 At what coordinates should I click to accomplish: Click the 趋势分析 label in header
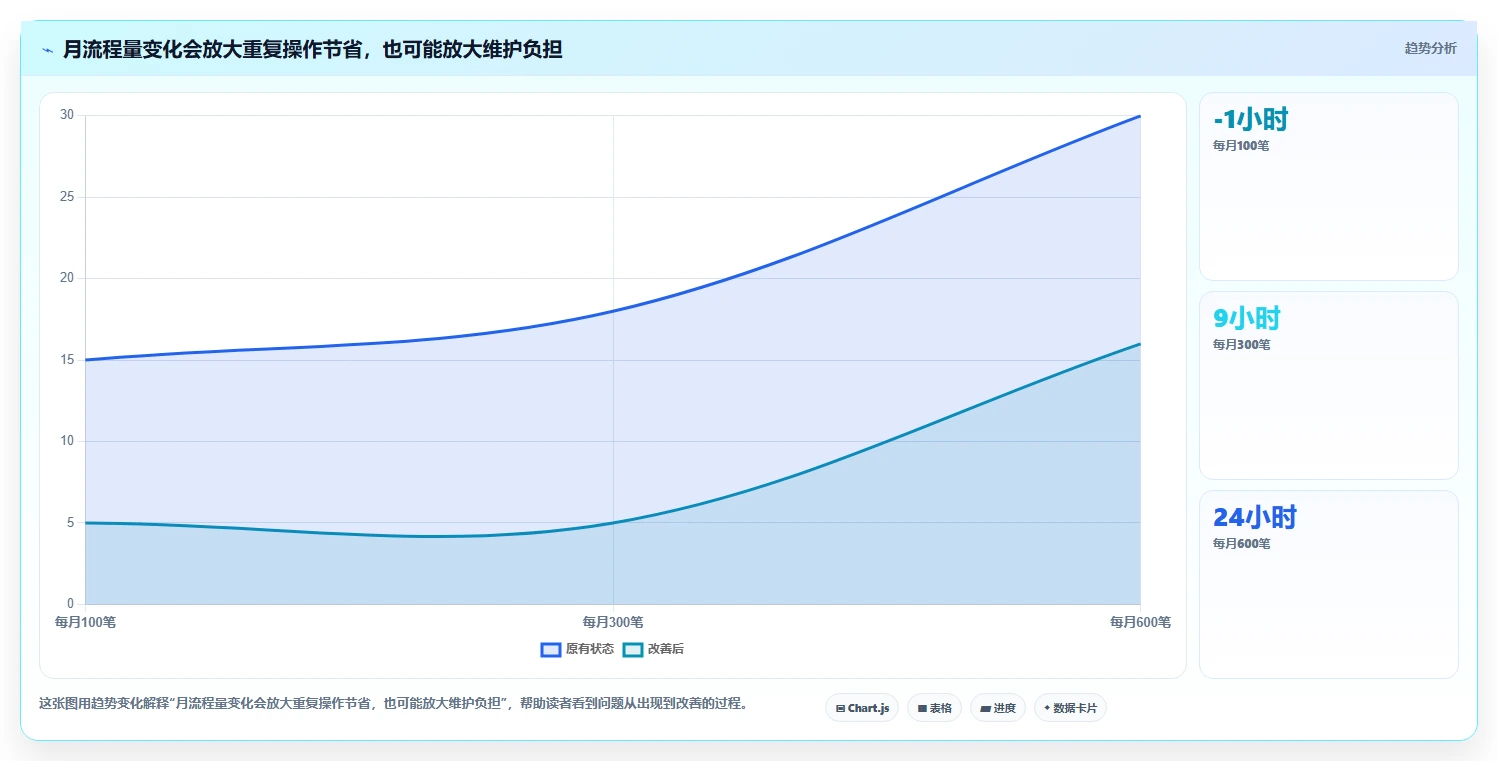click(1430, 48)
